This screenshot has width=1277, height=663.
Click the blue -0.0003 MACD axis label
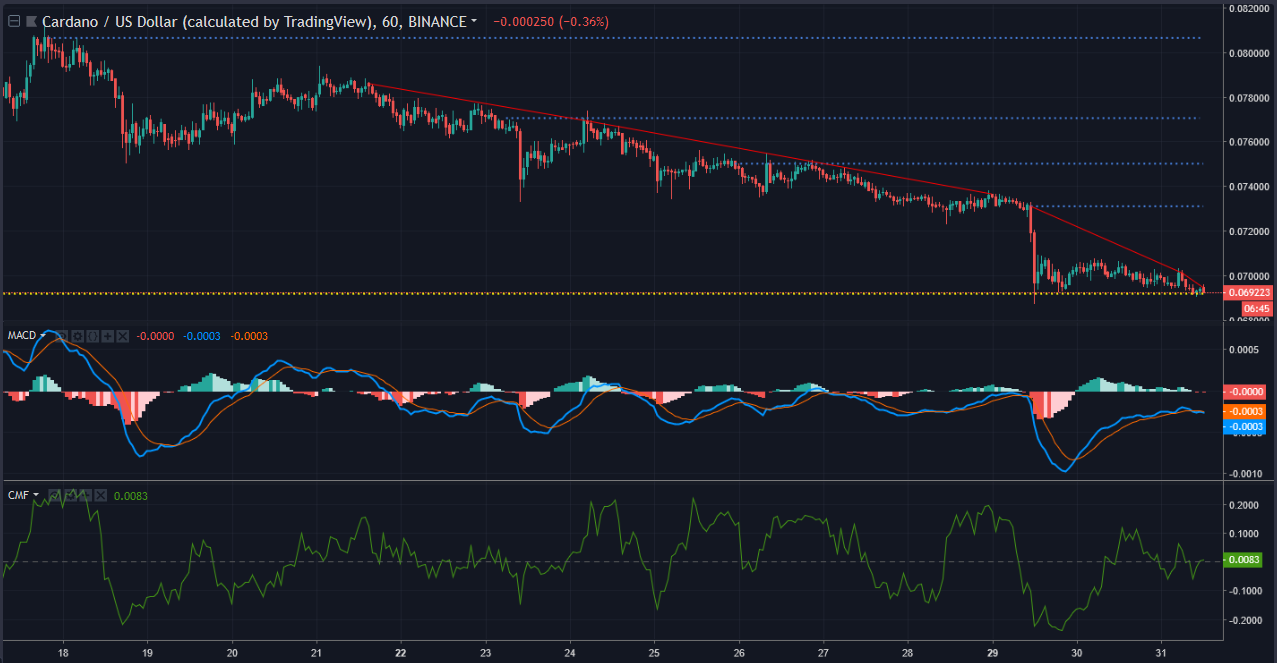1246,427
